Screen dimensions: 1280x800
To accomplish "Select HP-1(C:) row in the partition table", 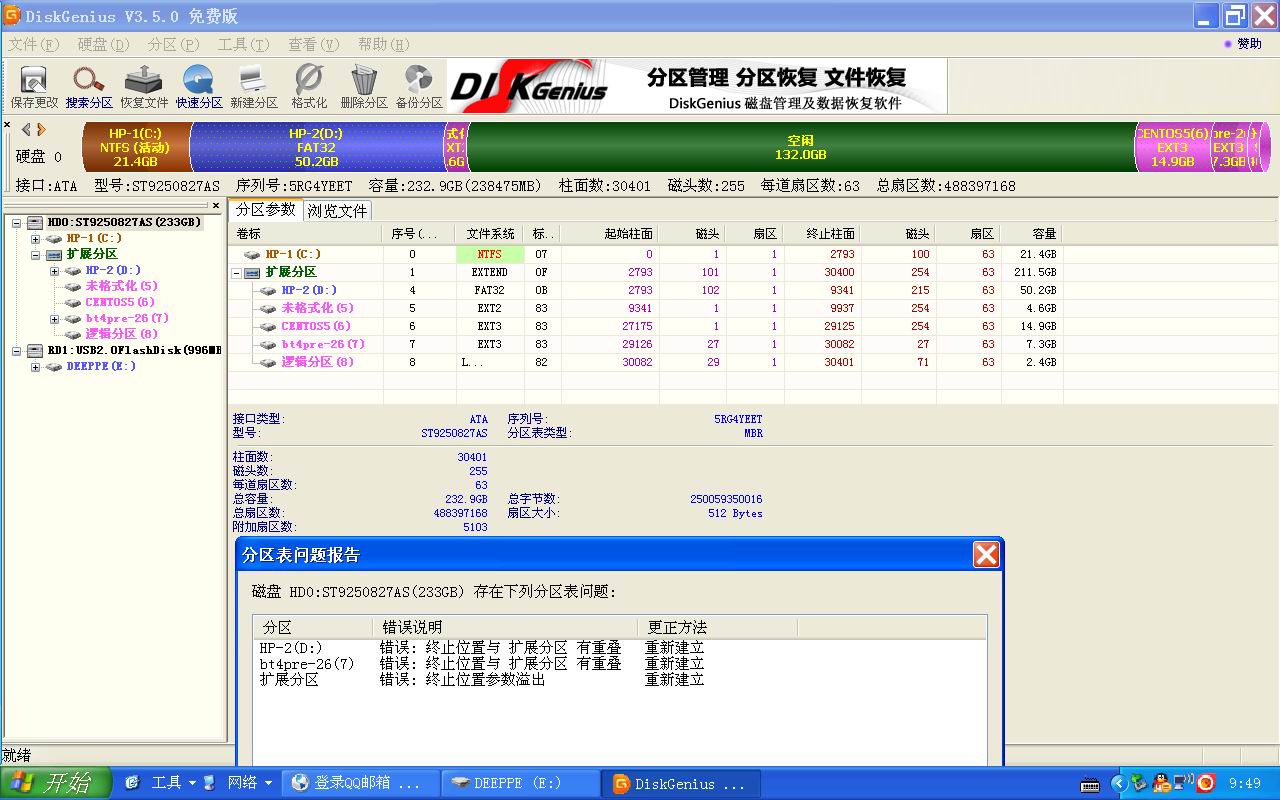I will click(645, 254).
